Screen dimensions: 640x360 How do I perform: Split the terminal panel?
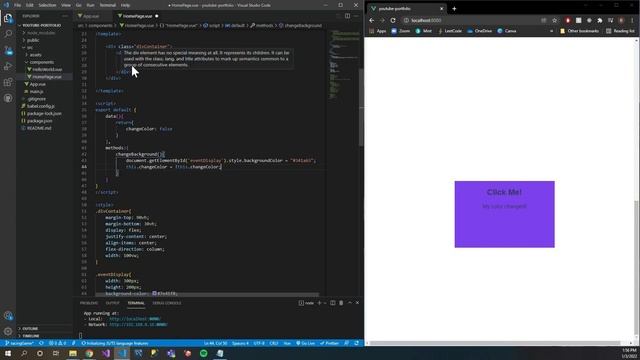point(333,303)
